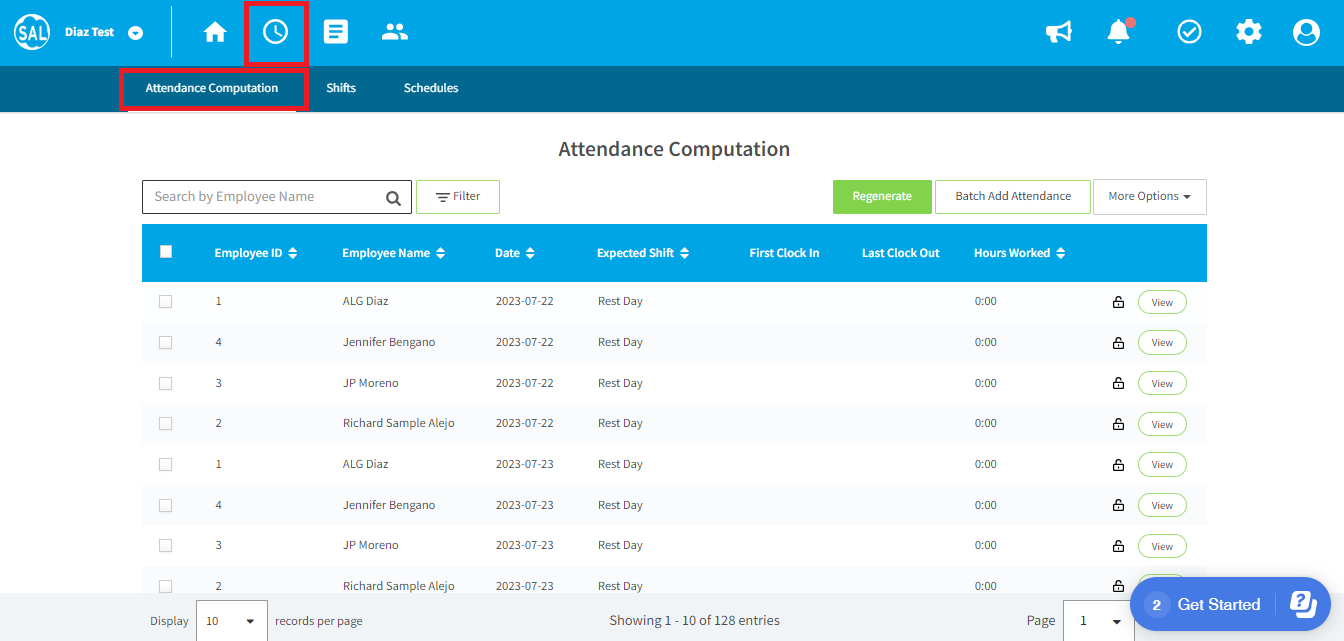Click the SAL logo icon
This screenshot has height=641, width=1344.
pyautogui.click(x=32, y=32)
